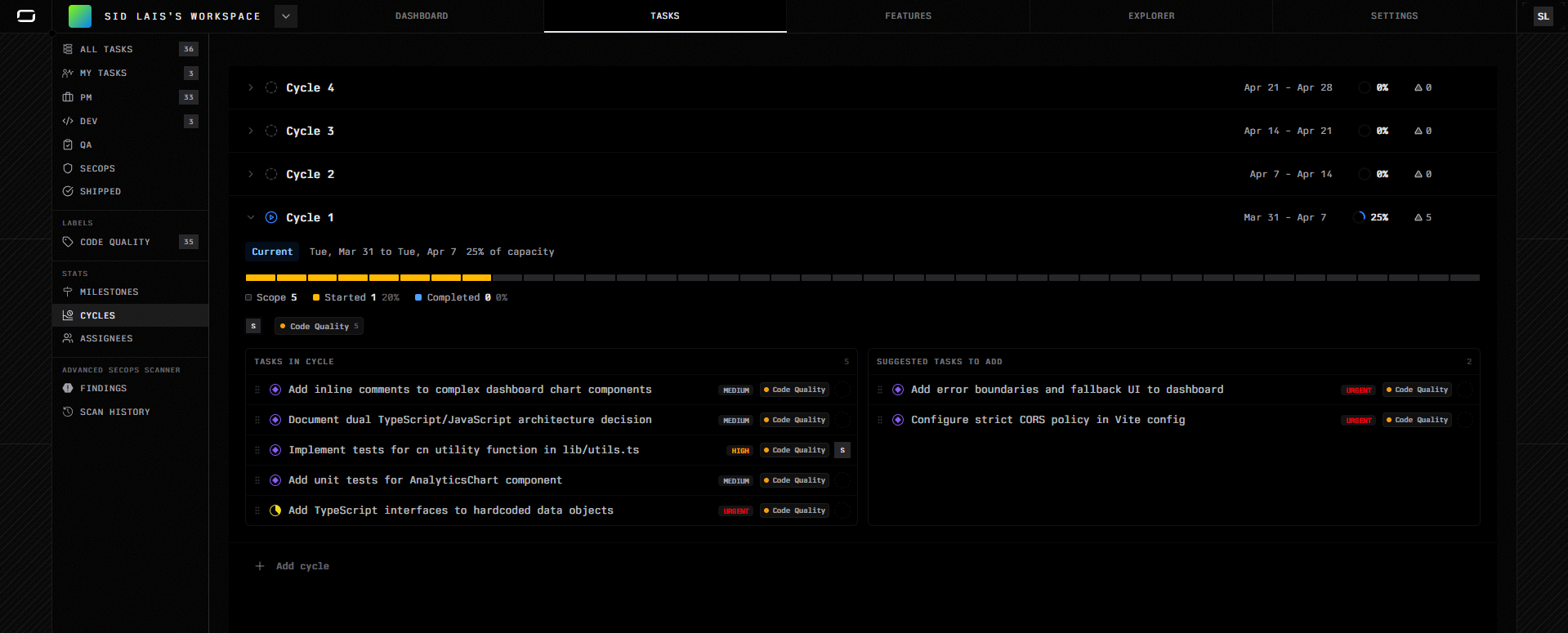Click the Scan History clock icon
This screenshot has height=633, width=1568.
pyautogui.click(x=68, y=412)
